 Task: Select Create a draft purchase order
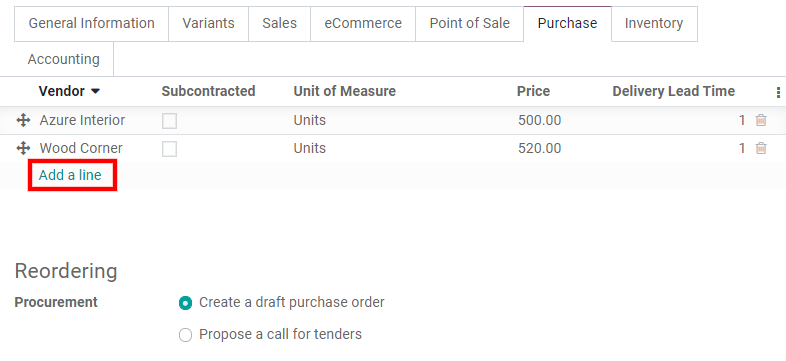coord(185,303)
